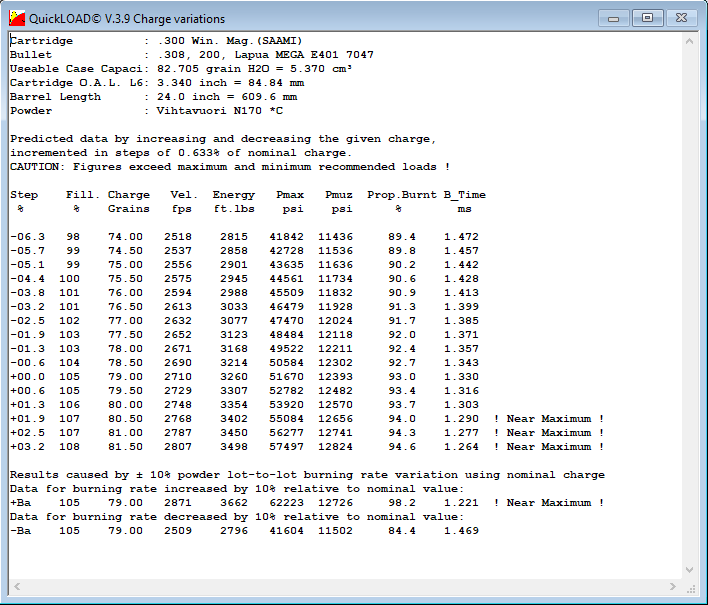Viewport: 708px width, 605px height.
Task: Click the Pmax column header
Action: click(290, 195)
